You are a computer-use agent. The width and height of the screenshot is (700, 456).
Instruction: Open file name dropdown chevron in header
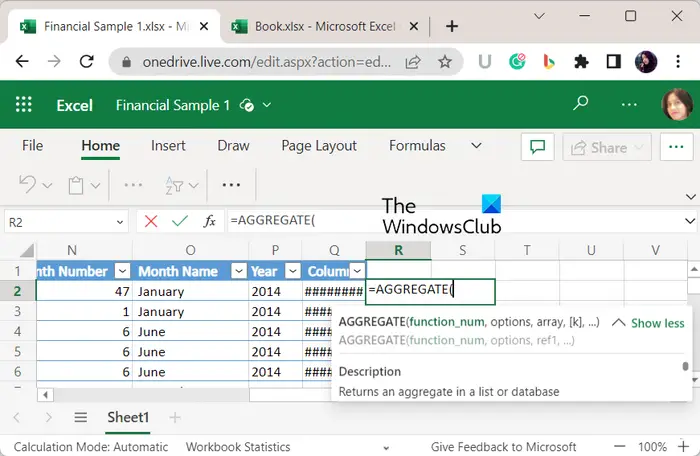click(x=267, y=105)
